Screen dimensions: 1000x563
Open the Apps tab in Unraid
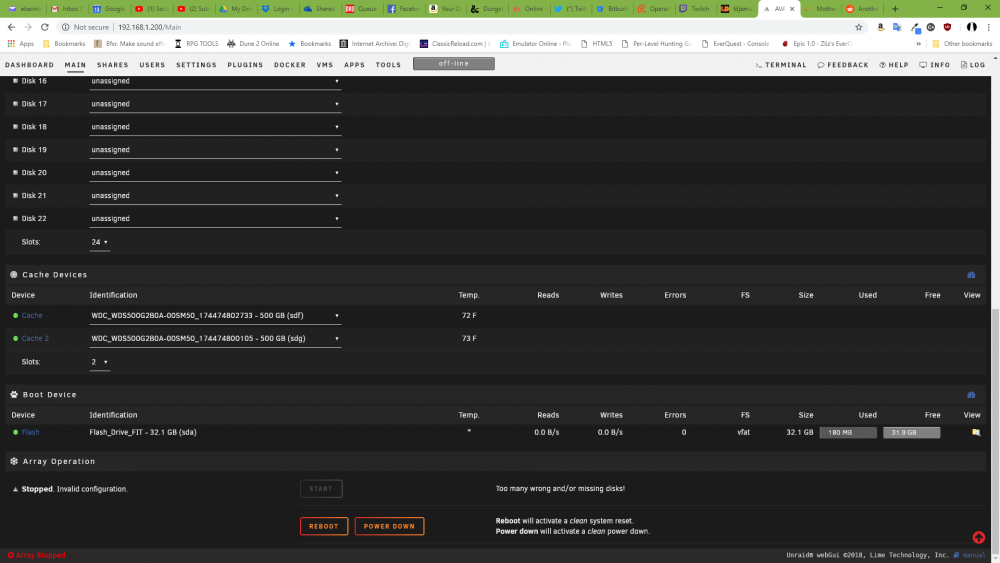click(x=355, y=65)
